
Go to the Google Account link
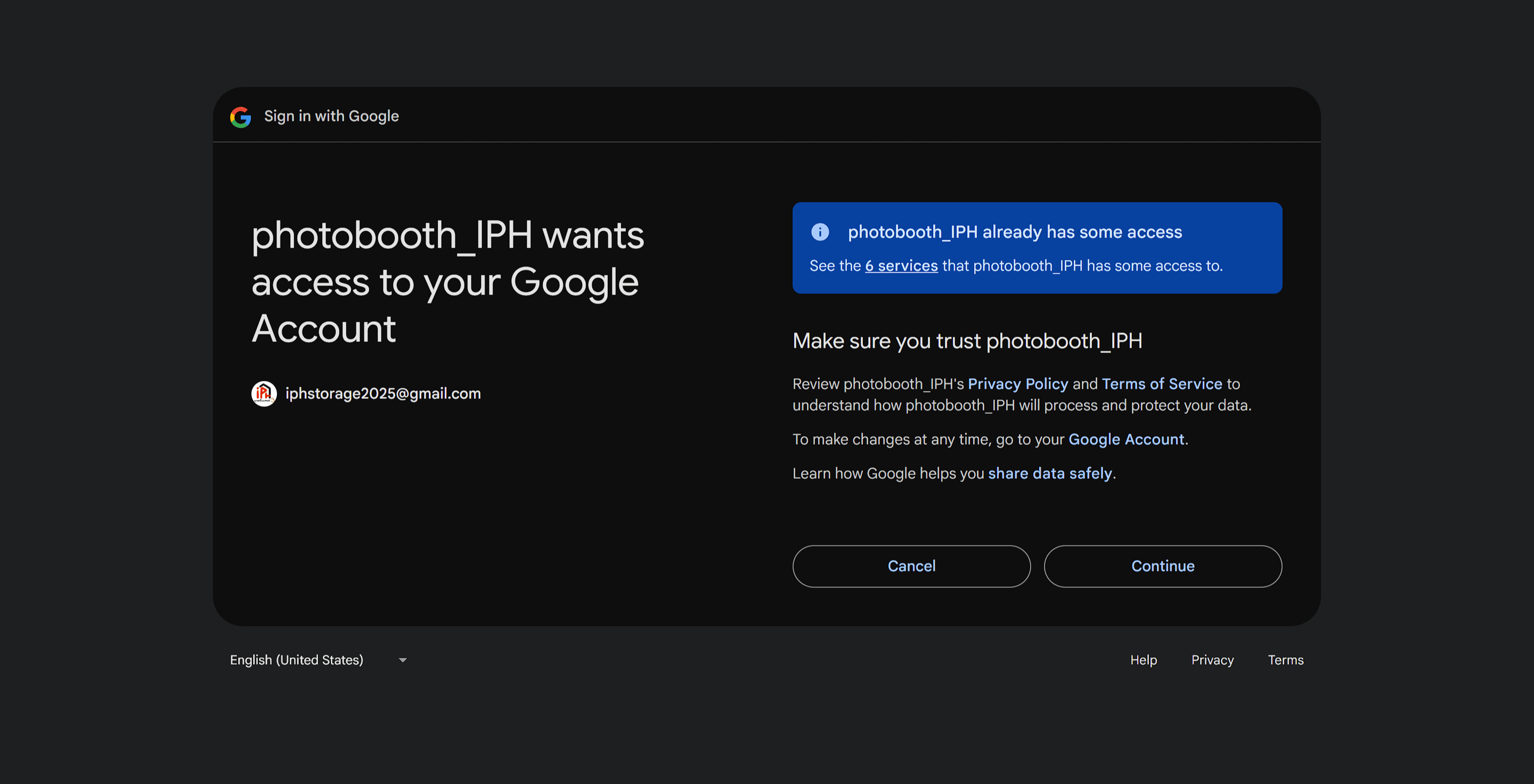1126,439
